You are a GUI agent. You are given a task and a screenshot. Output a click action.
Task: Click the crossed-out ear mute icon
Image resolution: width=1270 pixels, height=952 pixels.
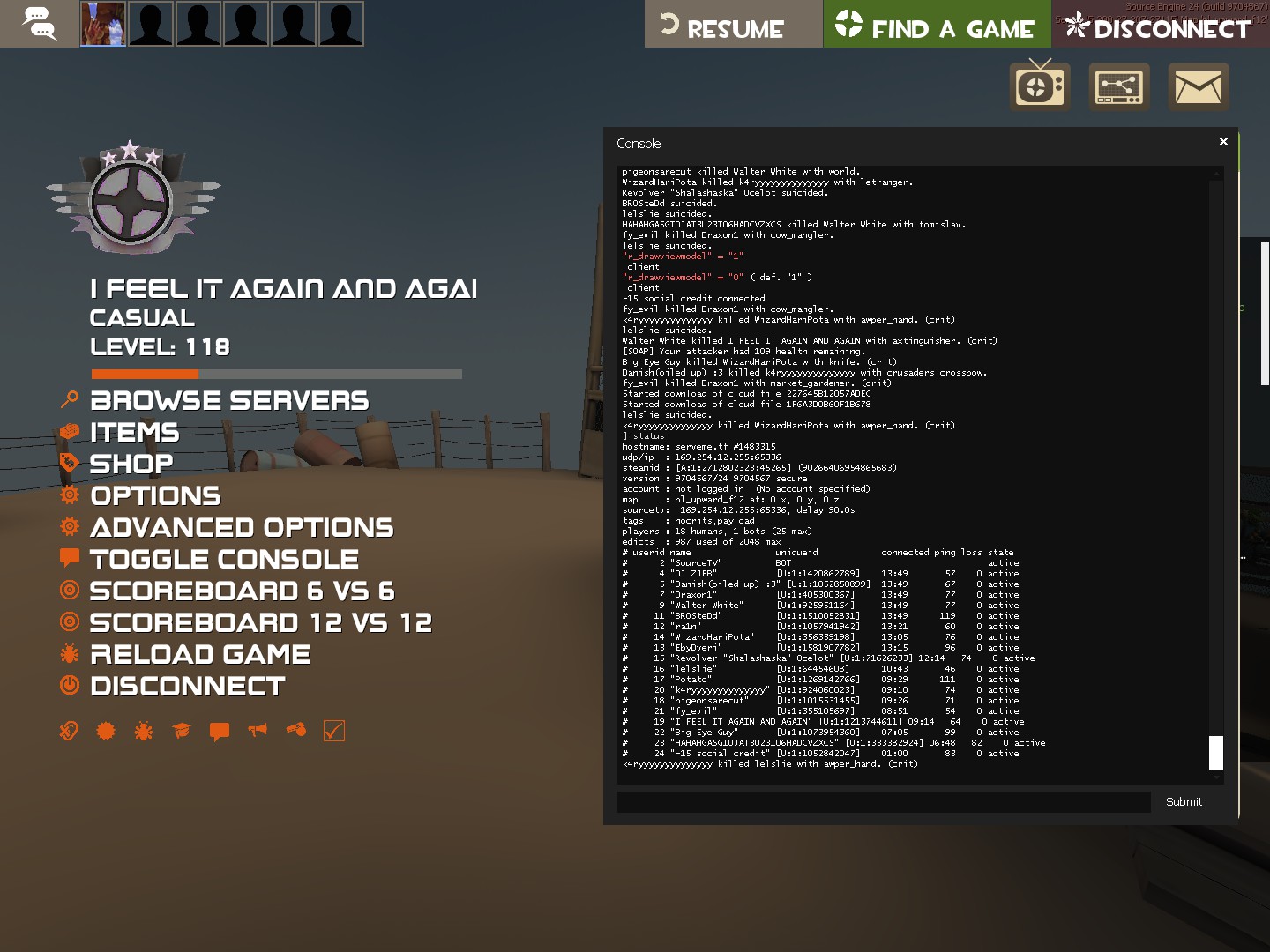[x=69, y=731]
